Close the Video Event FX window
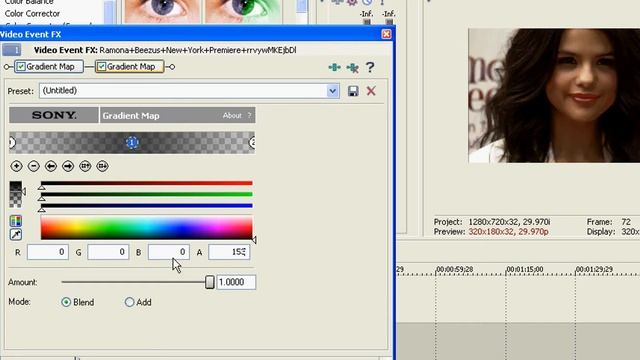The width and height of the screenshot is (640, 360). pyautogui.click(x=386, y=34)
